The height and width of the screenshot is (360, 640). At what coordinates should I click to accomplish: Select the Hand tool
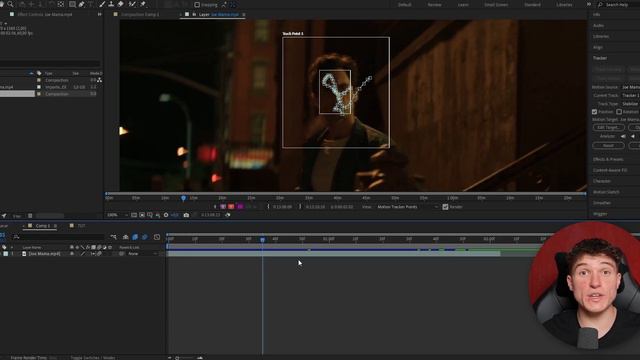pos(2,4)
